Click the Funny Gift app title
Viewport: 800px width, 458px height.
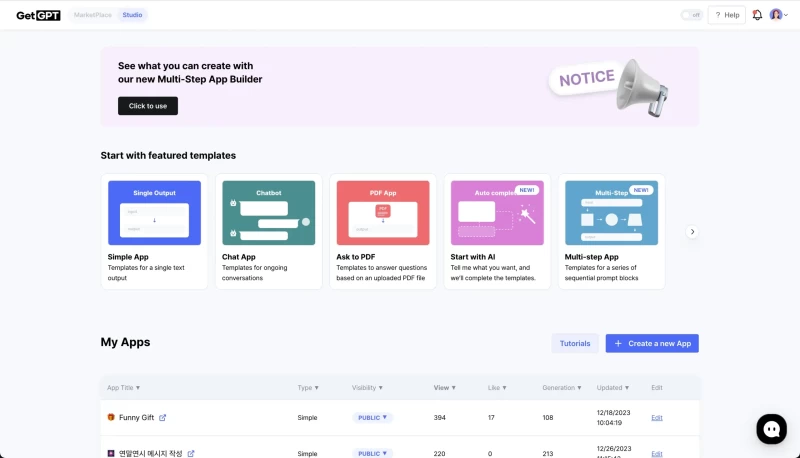point(136,417)
